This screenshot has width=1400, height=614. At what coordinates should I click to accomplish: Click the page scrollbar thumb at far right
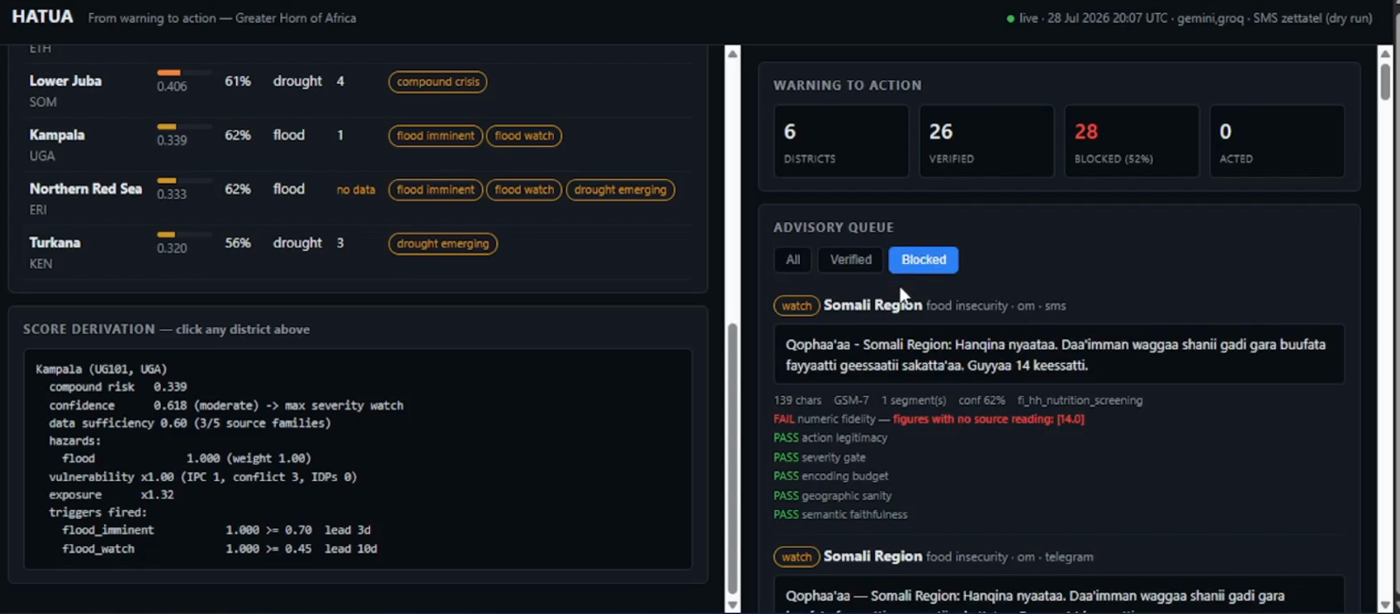(x=1385, y=80)
